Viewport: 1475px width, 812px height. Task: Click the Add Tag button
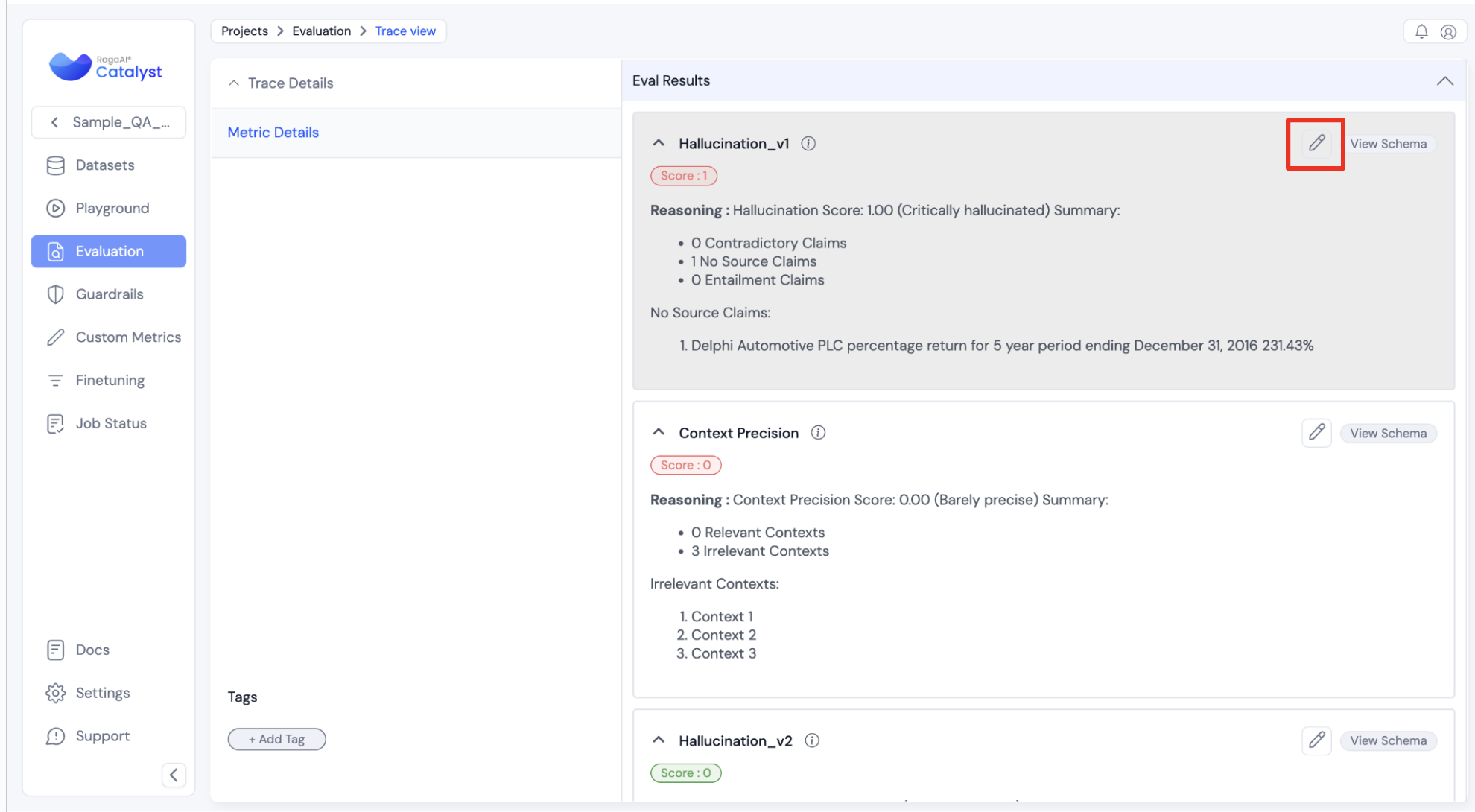pos(276,739)
